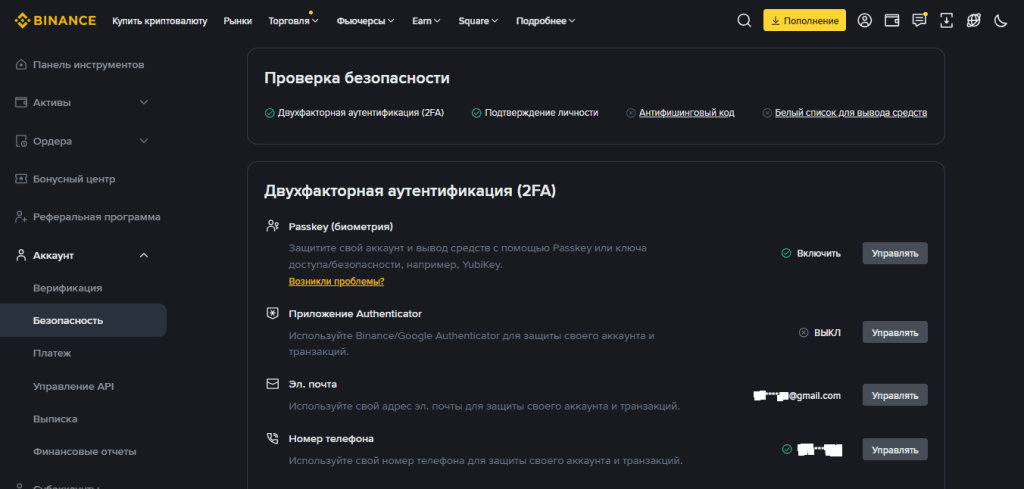Click the Authenticator ВЫКЛ cross icon
Viewport: 1024px width, 489px height.
click(803, 332)
